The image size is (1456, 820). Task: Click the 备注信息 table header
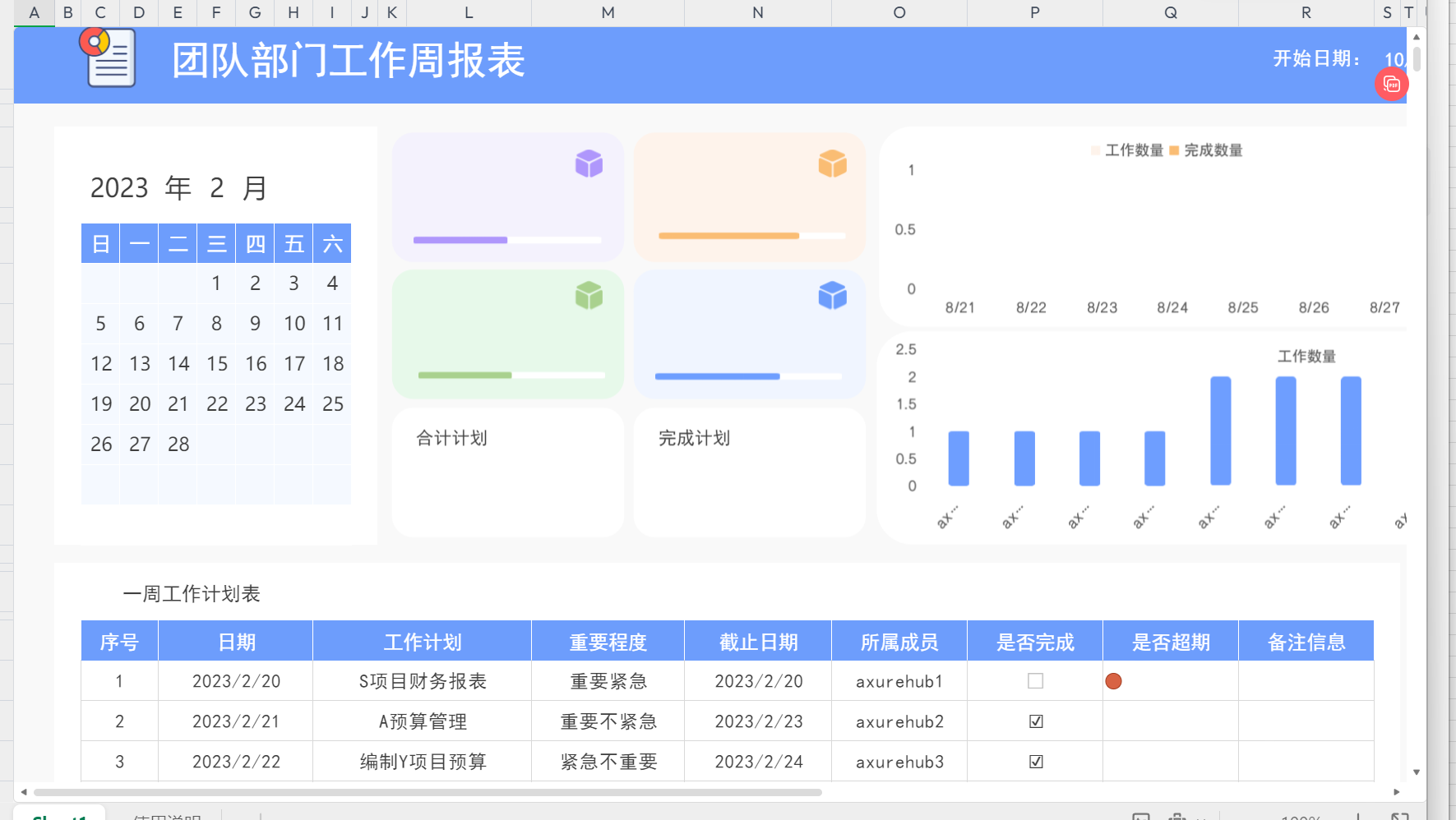tap(1306, 642)
